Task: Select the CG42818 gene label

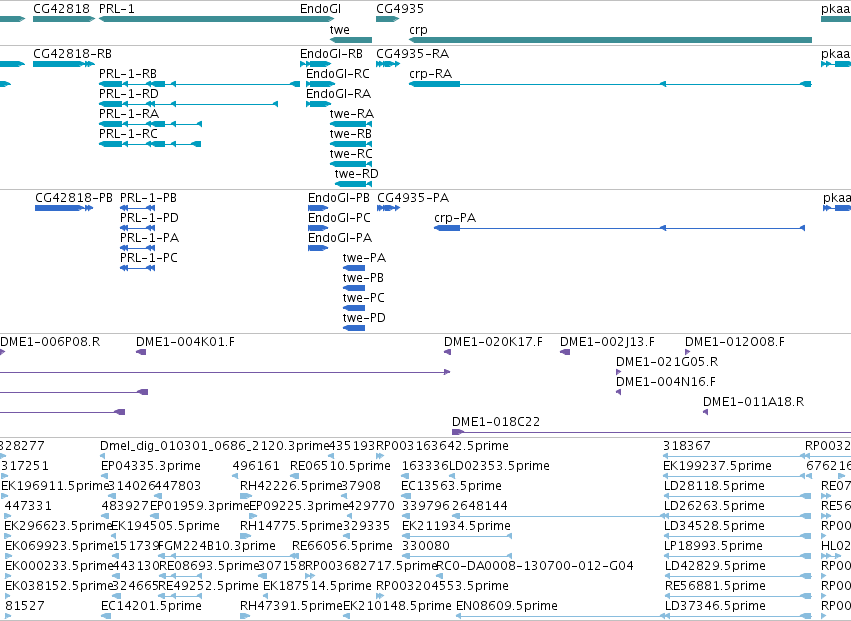Action: click(x=61, y=9)
